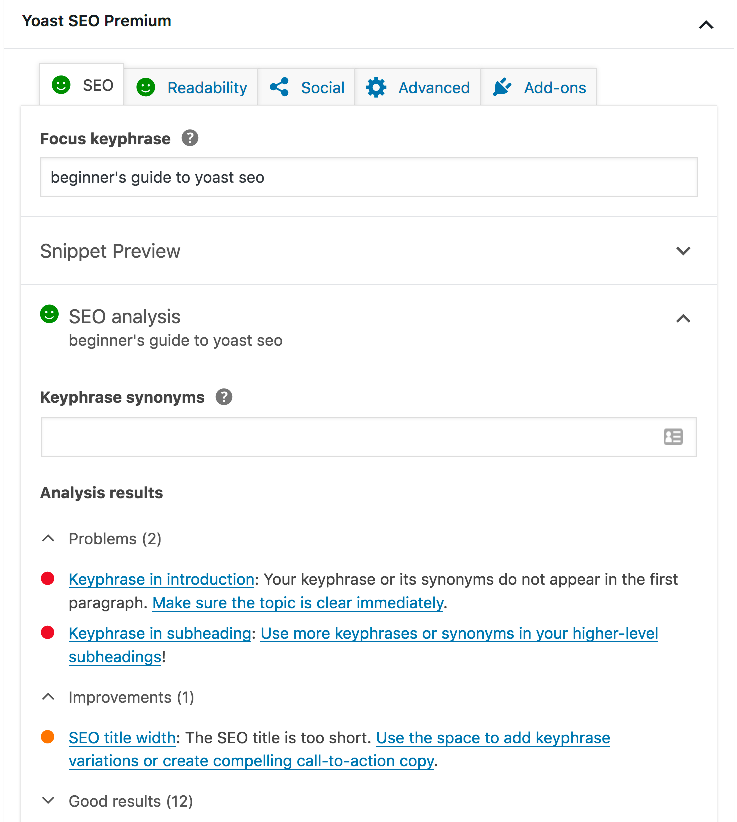Click the Focus keyphrase text field
This screenshot has height=822, width=737.
(x=368, y=178)
